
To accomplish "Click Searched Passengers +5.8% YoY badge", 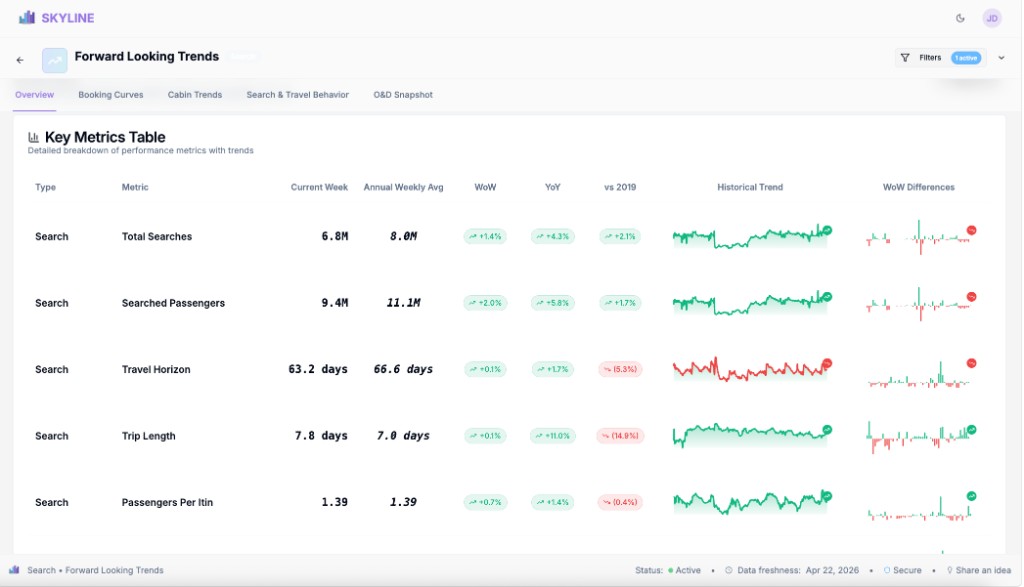I will [x=552, y=303].
